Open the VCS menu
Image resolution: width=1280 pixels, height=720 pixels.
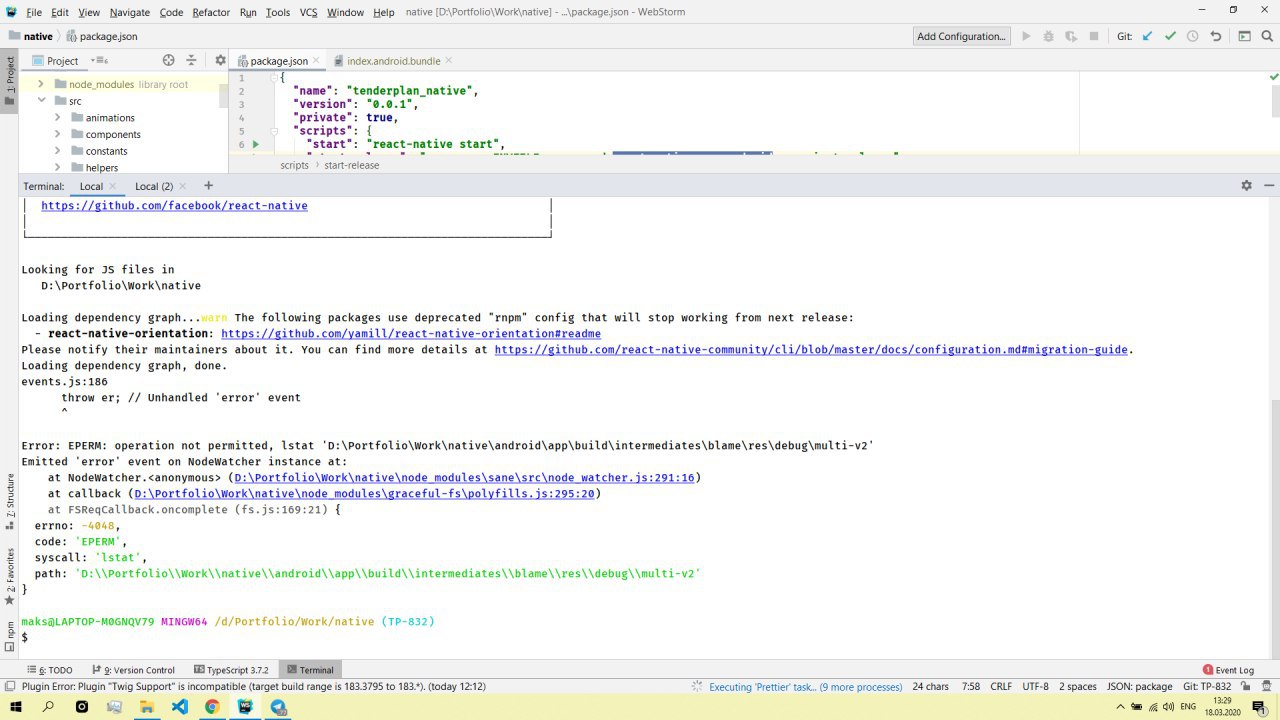tap(308, 12)
